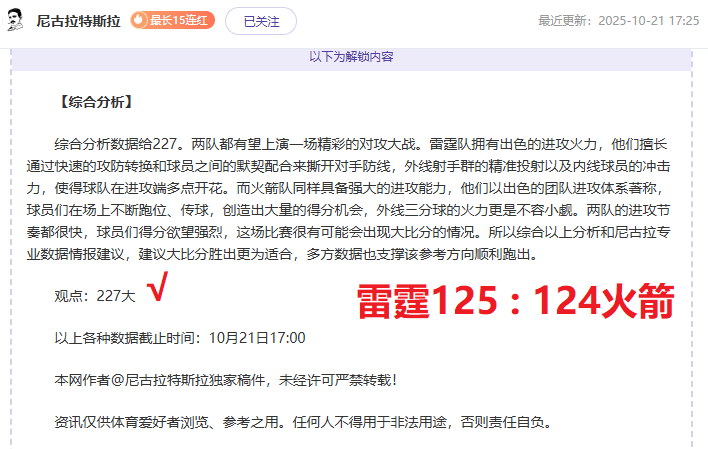Click the line ending 多方数据也支撑该参考方向顺利跑出

point(283,254)
